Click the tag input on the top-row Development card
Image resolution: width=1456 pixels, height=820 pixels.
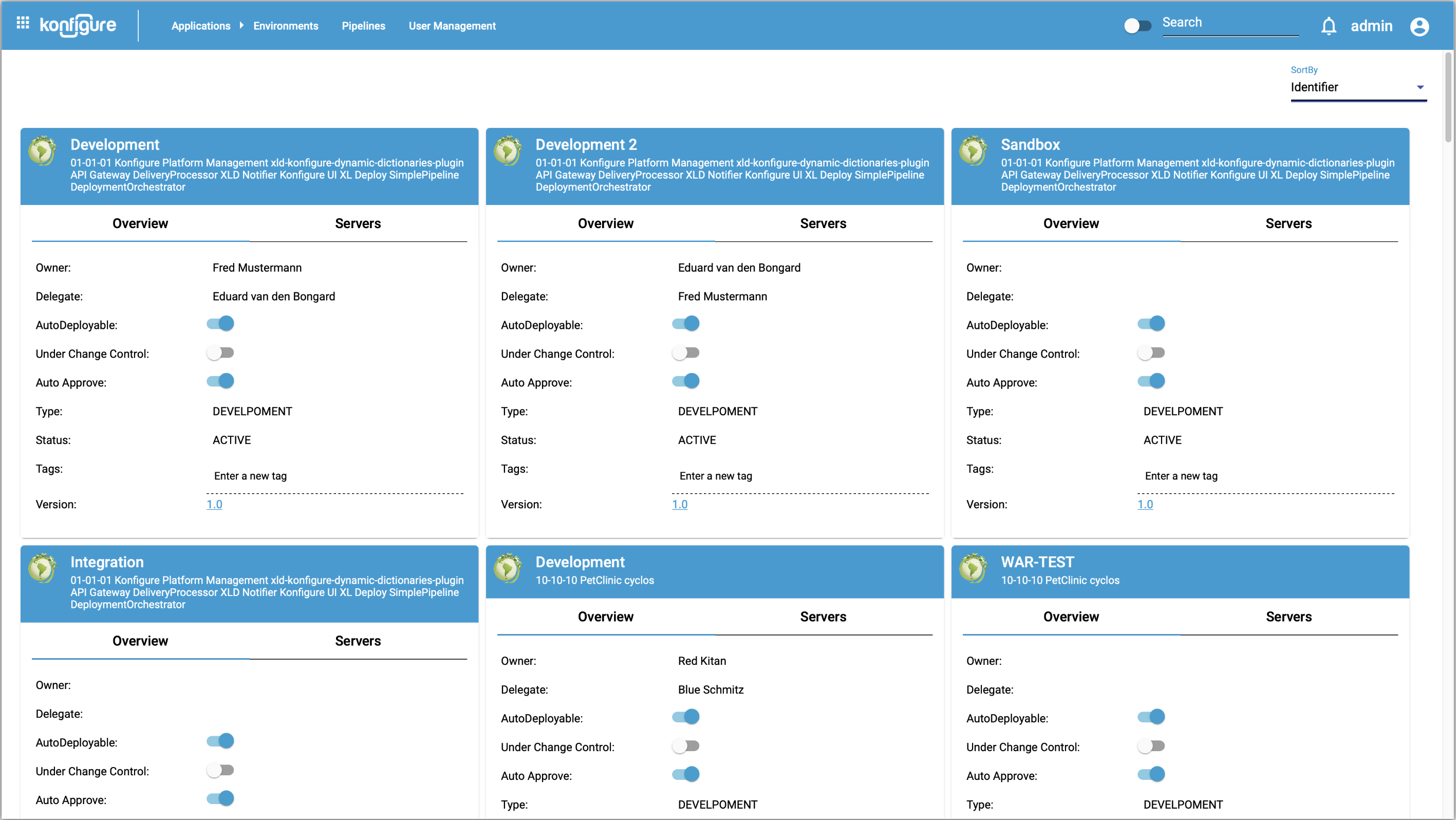335,476
